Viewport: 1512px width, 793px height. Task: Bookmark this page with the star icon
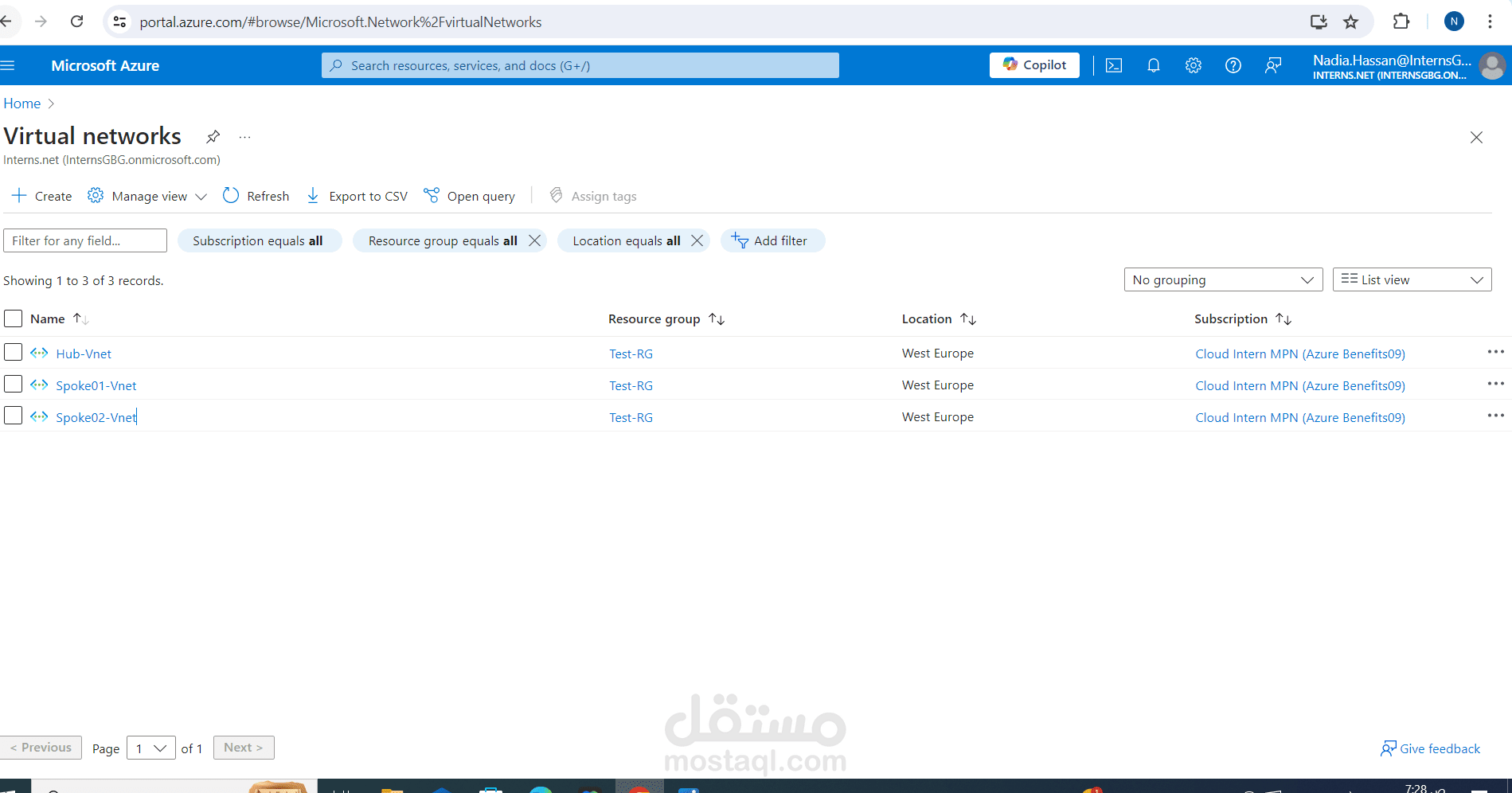pos(1350,21)
